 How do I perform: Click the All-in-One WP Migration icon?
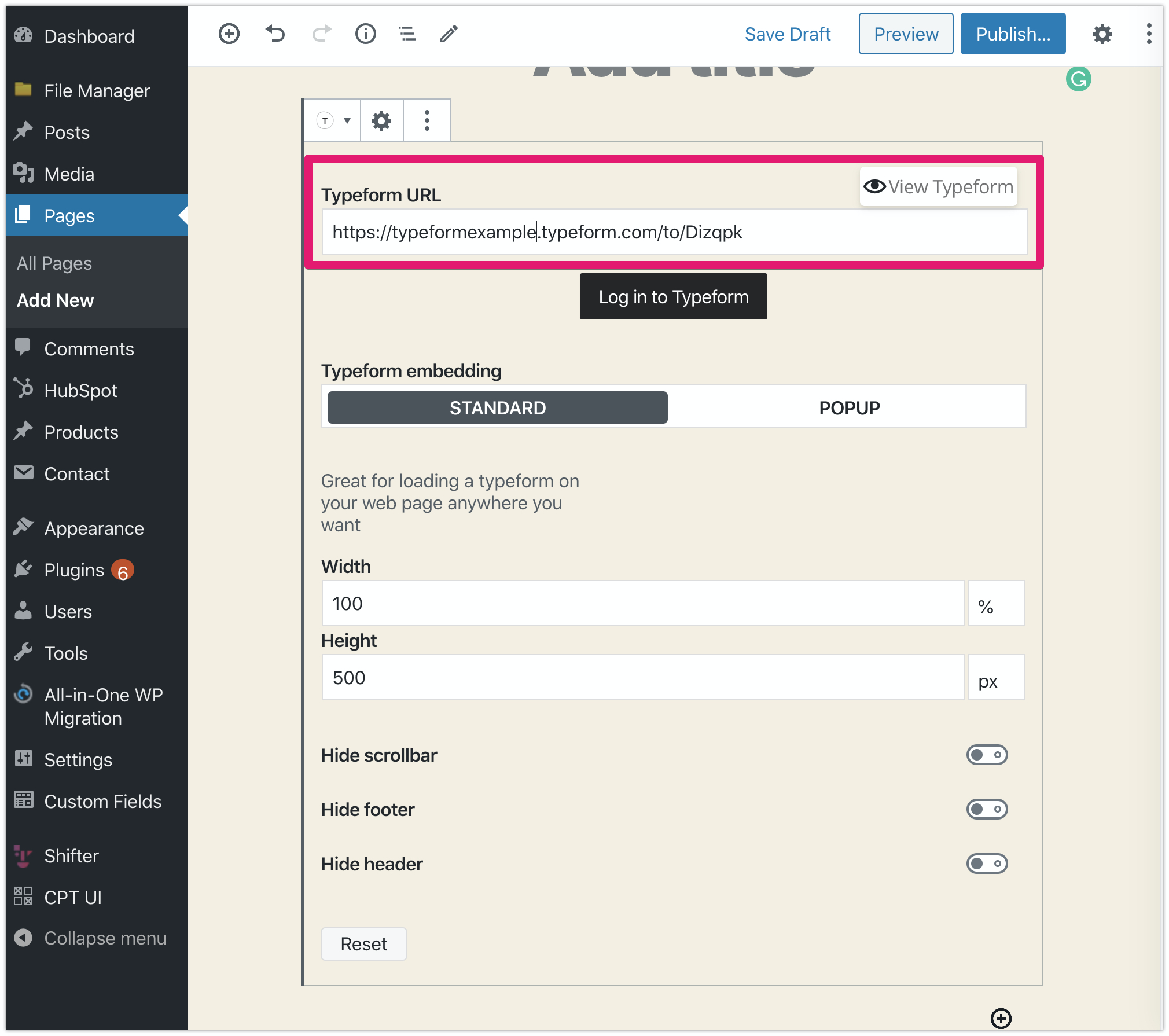pyautogui.click(x=23, y=693)
